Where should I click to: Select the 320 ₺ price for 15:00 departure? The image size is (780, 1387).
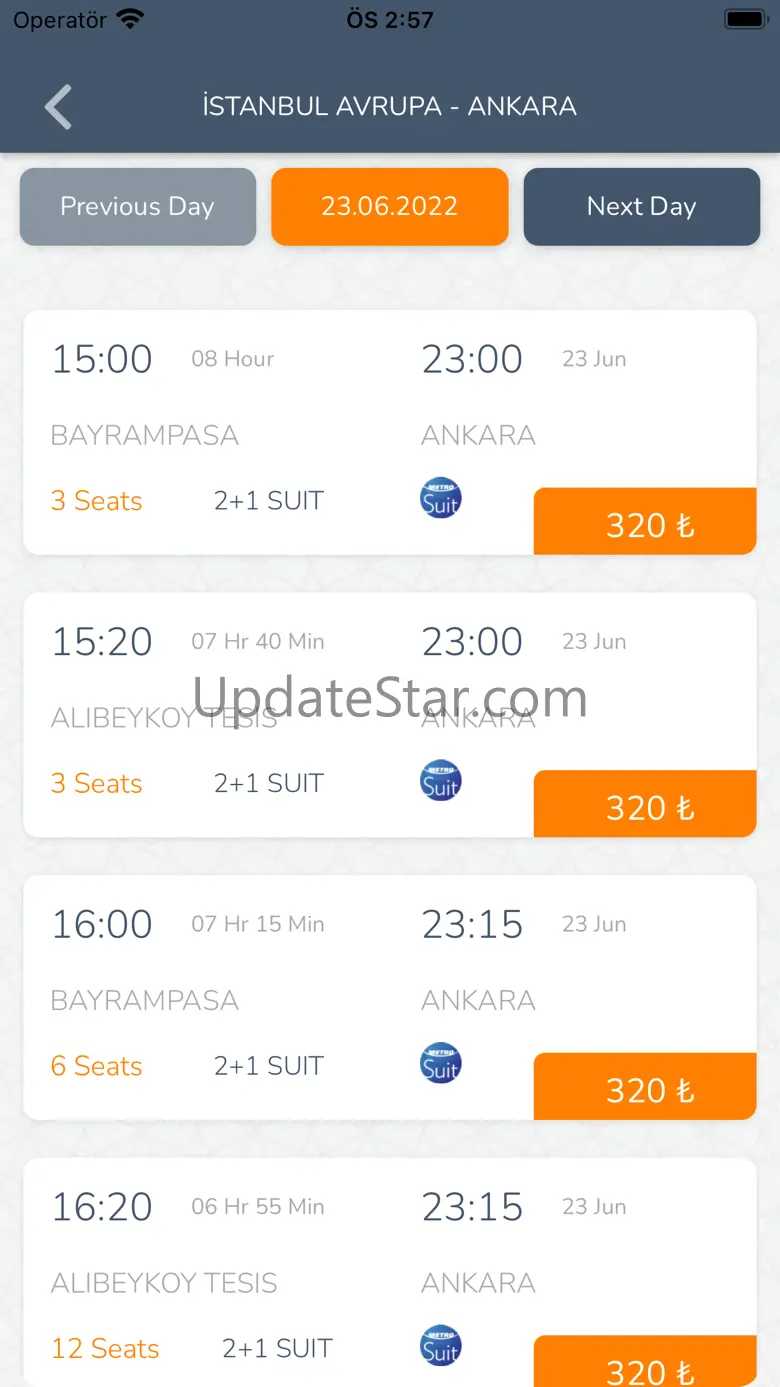(645, 522)
